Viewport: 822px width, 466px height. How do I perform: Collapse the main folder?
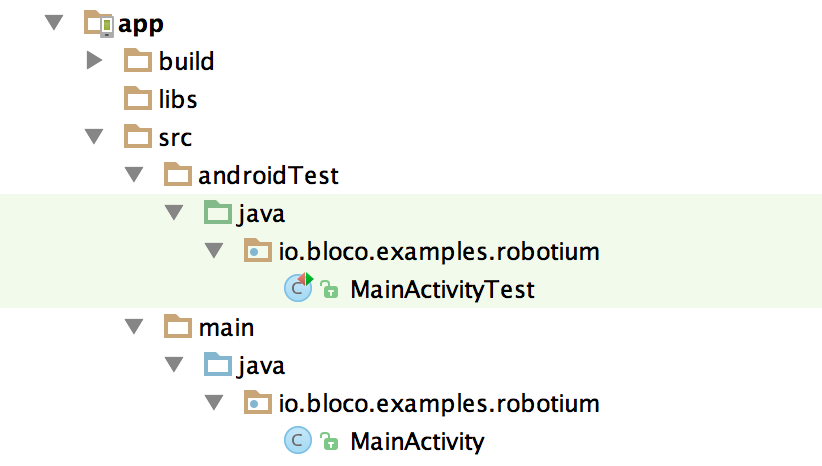coord(134,327)
